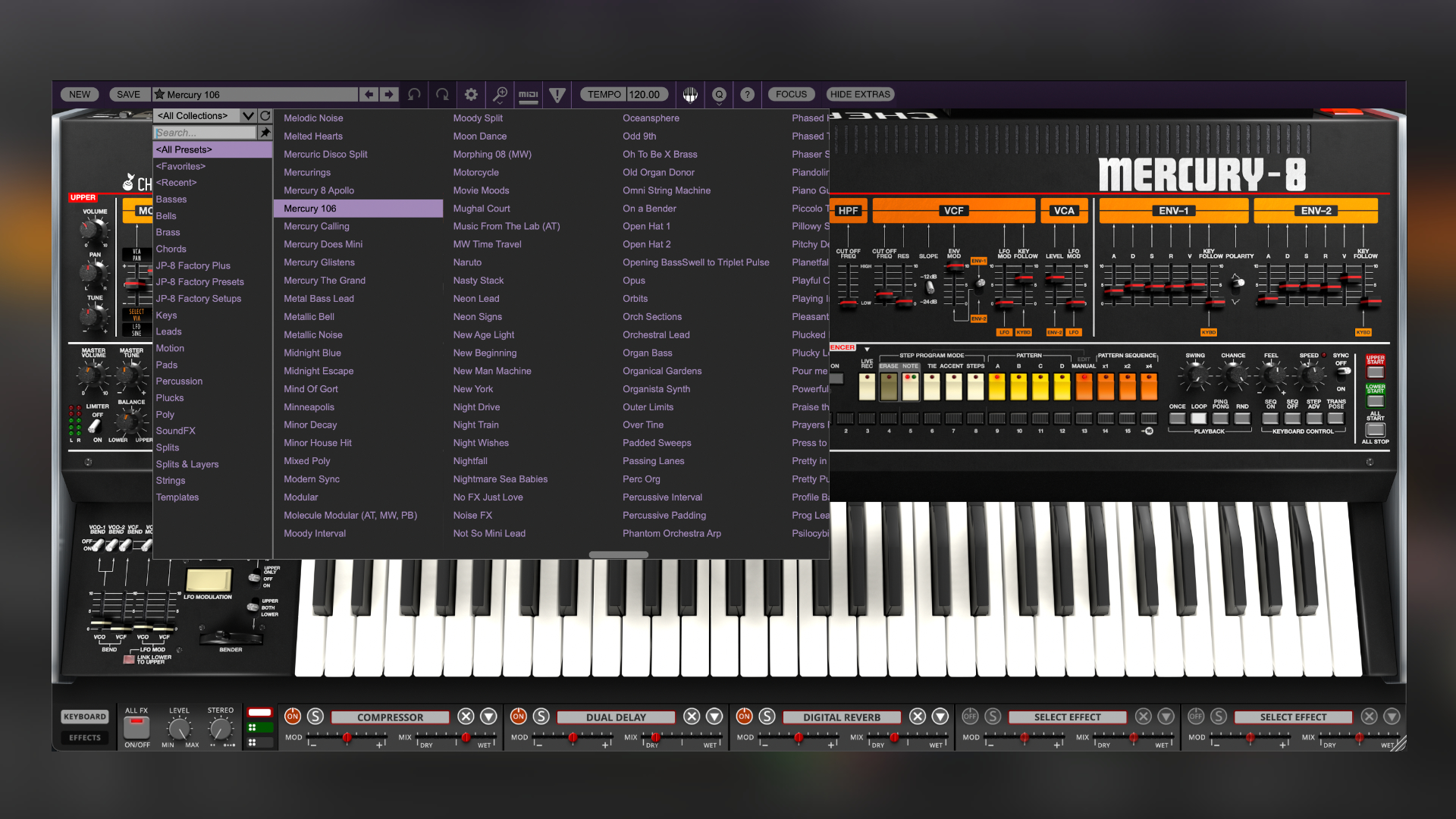Click the redo arrow icon
1456x819 pixels.
click(x=442, y=94)
